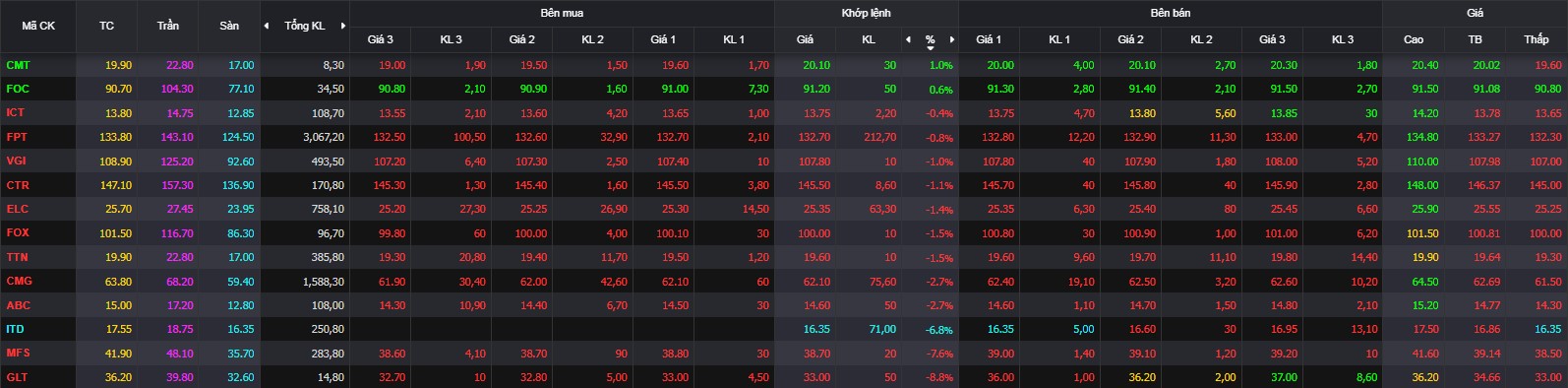Image resolution: width=1568 pixels, height=388 pixels.
Task: Click the Bên mua header group
Action: [x=562, y=13]
